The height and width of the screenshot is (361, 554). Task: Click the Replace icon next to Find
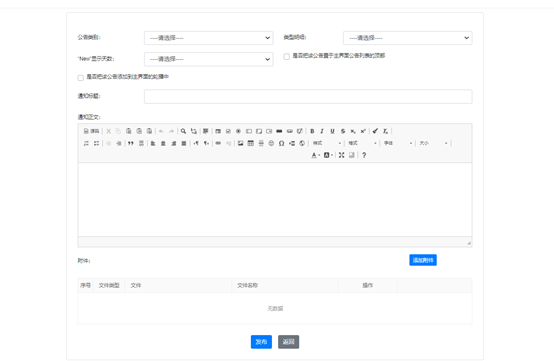coord(194,131)
